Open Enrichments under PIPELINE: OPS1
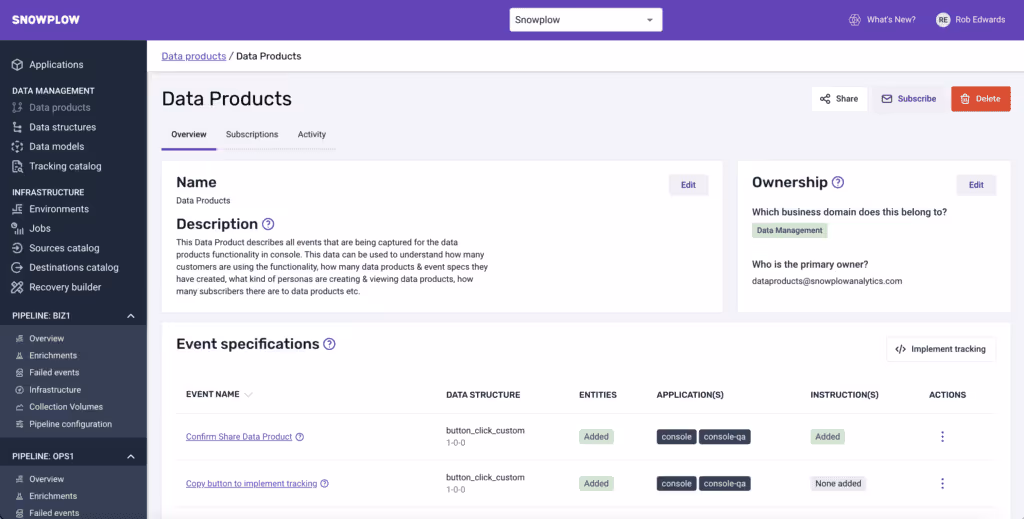The width and height of the screenshot is (1024, 519). 53,496
